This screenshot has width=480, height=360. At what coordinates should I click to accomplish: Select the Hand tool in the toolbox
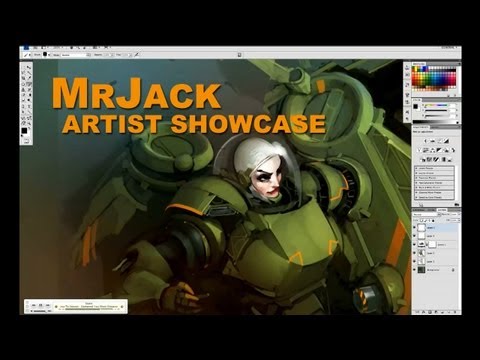23,123
